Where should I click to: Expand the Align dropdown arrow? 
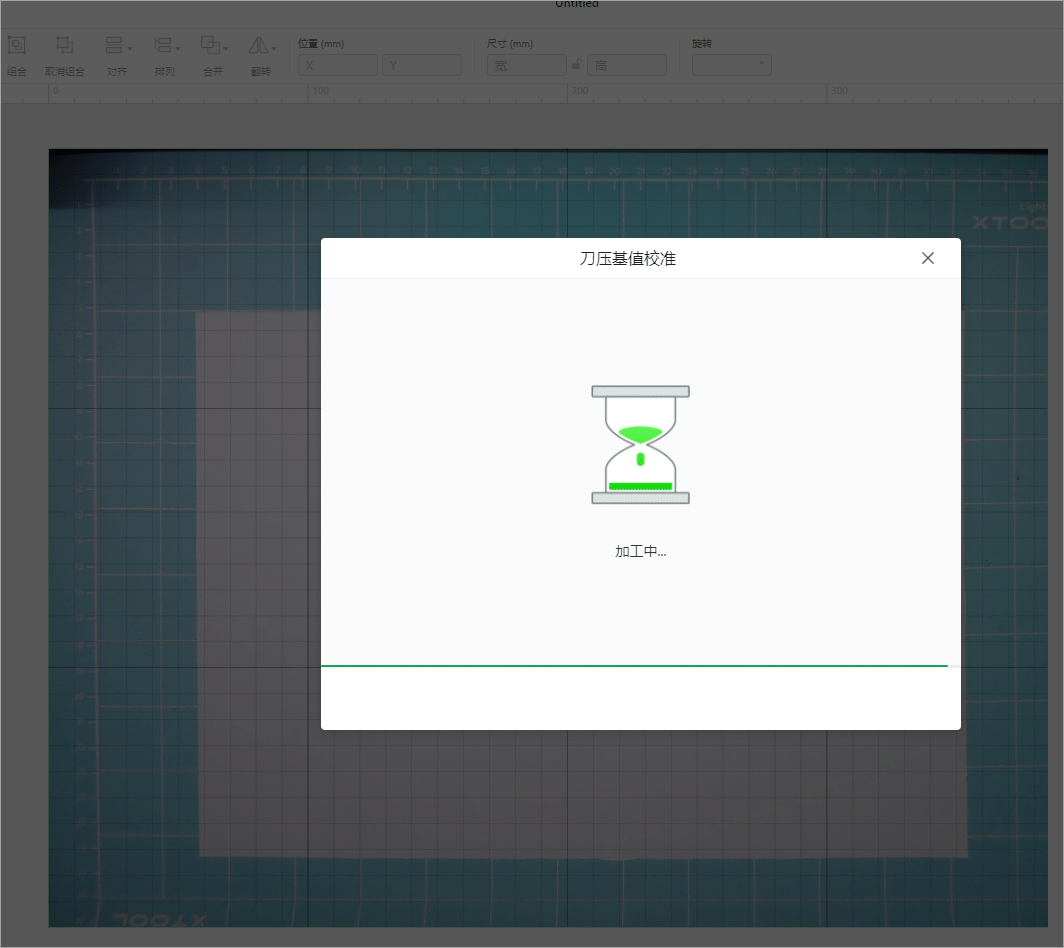(130, 49)
